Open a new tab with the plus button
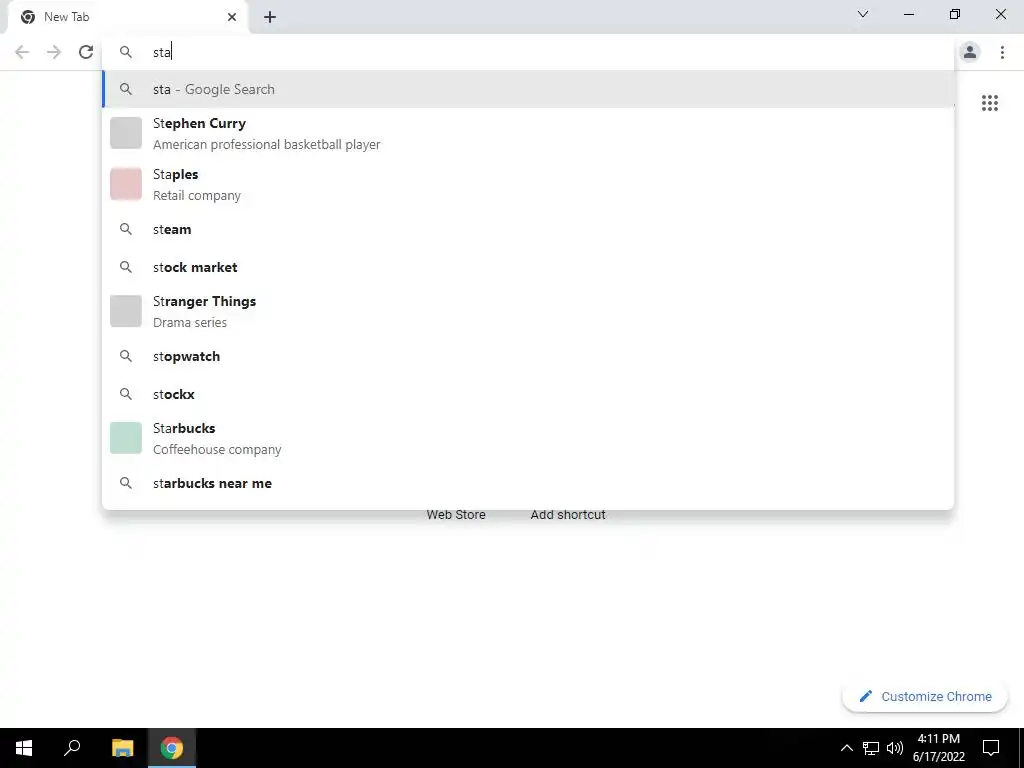Screen dimensions: 1024x768 pos(270,17)
